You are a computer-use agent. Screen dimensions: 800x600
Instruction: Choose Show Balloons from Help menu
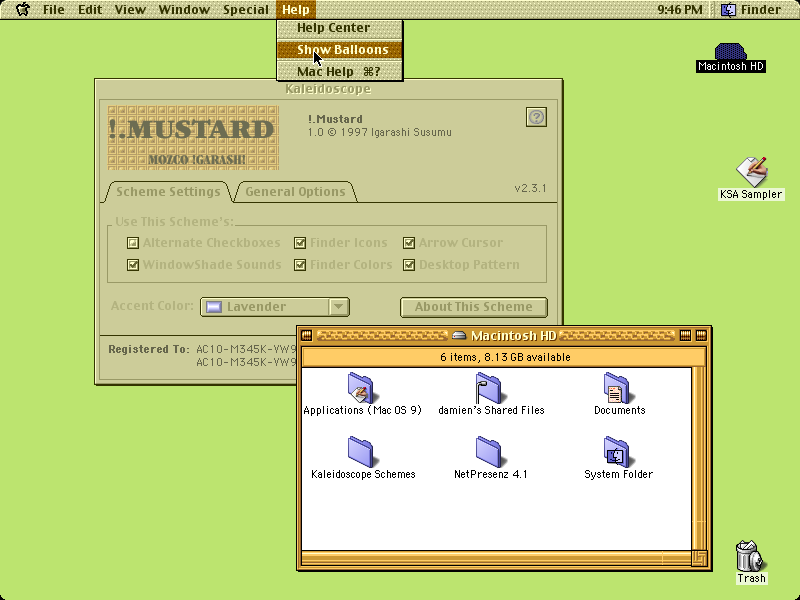tap(340, 50)
